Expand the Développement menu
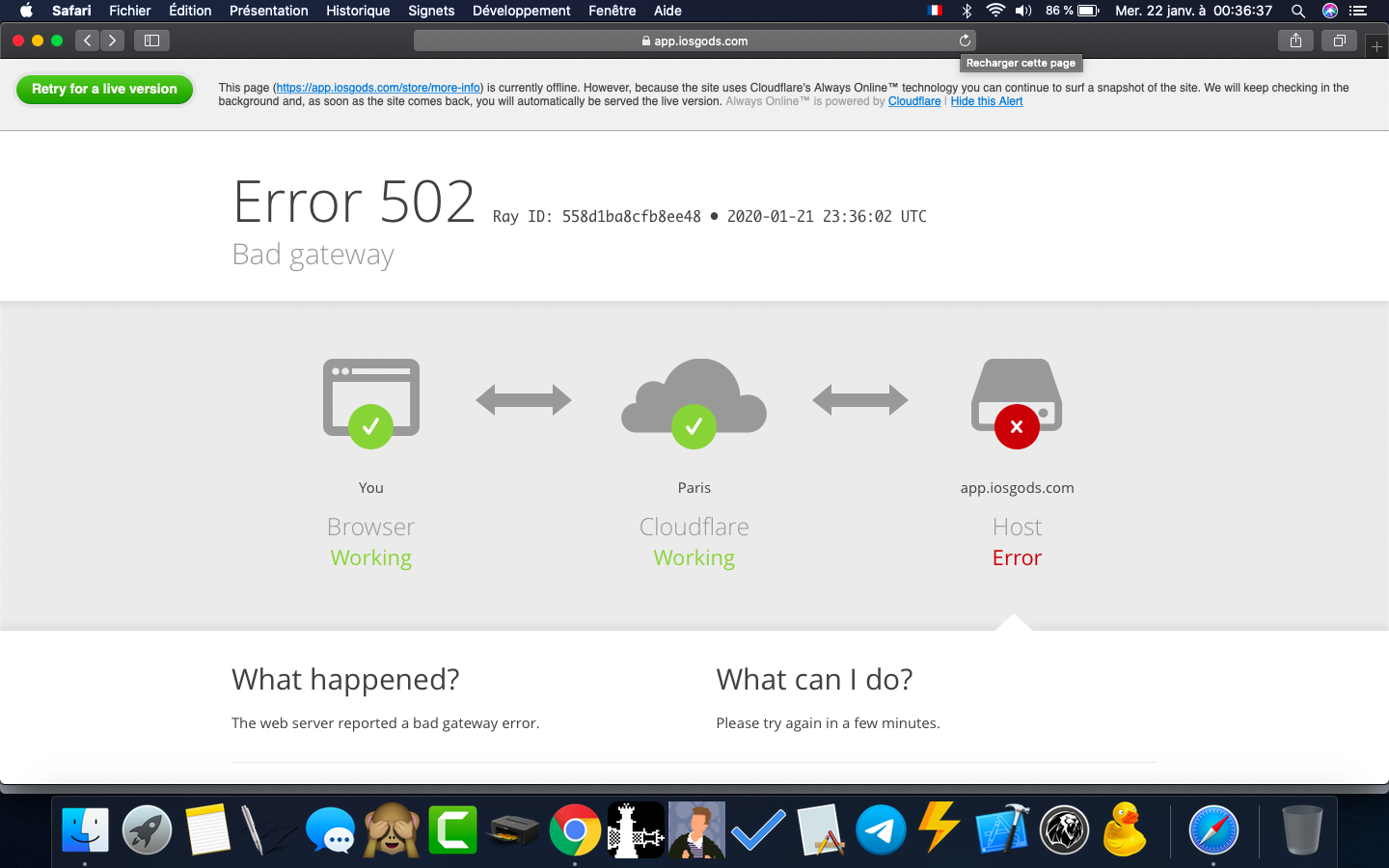 pos(521,11)
